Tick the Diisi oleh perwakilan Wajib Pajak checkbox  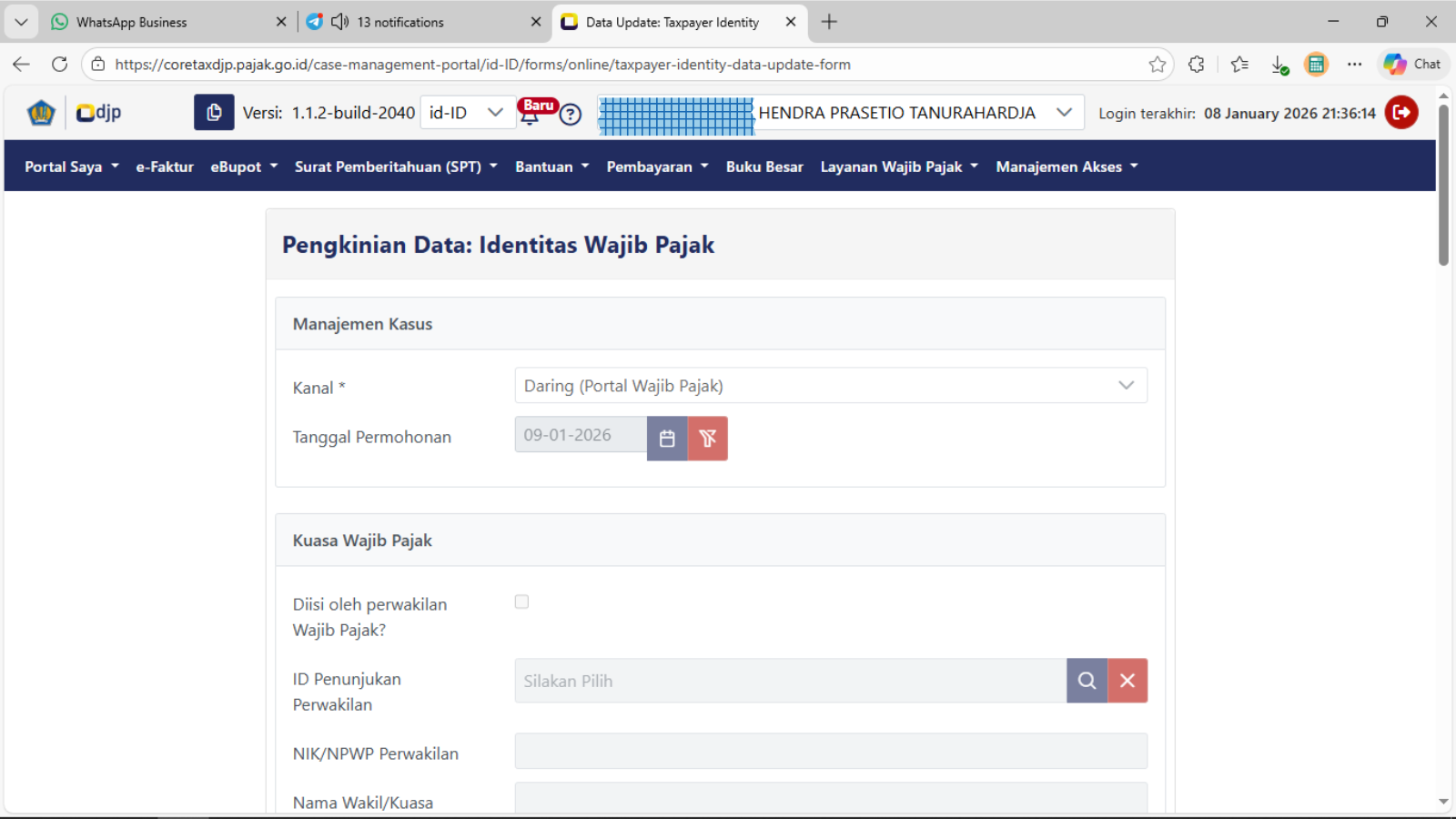click(x=521, y=602)
